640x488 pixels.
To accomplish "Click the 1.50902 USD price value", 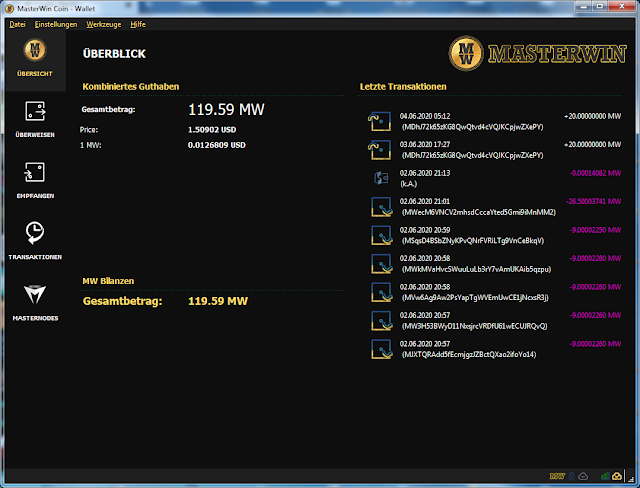I will 212,130.
